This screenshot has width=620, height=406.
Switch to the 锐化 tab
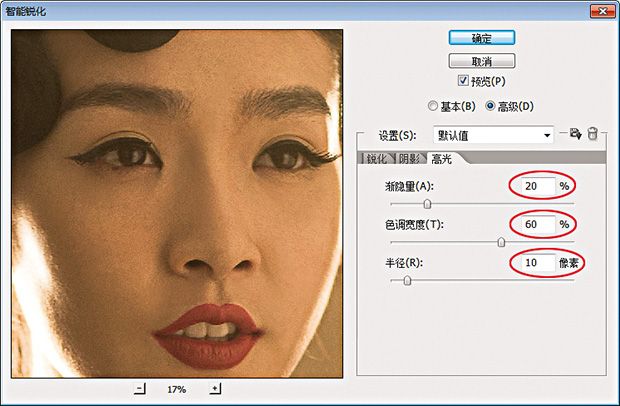click(x=377, y=159)
